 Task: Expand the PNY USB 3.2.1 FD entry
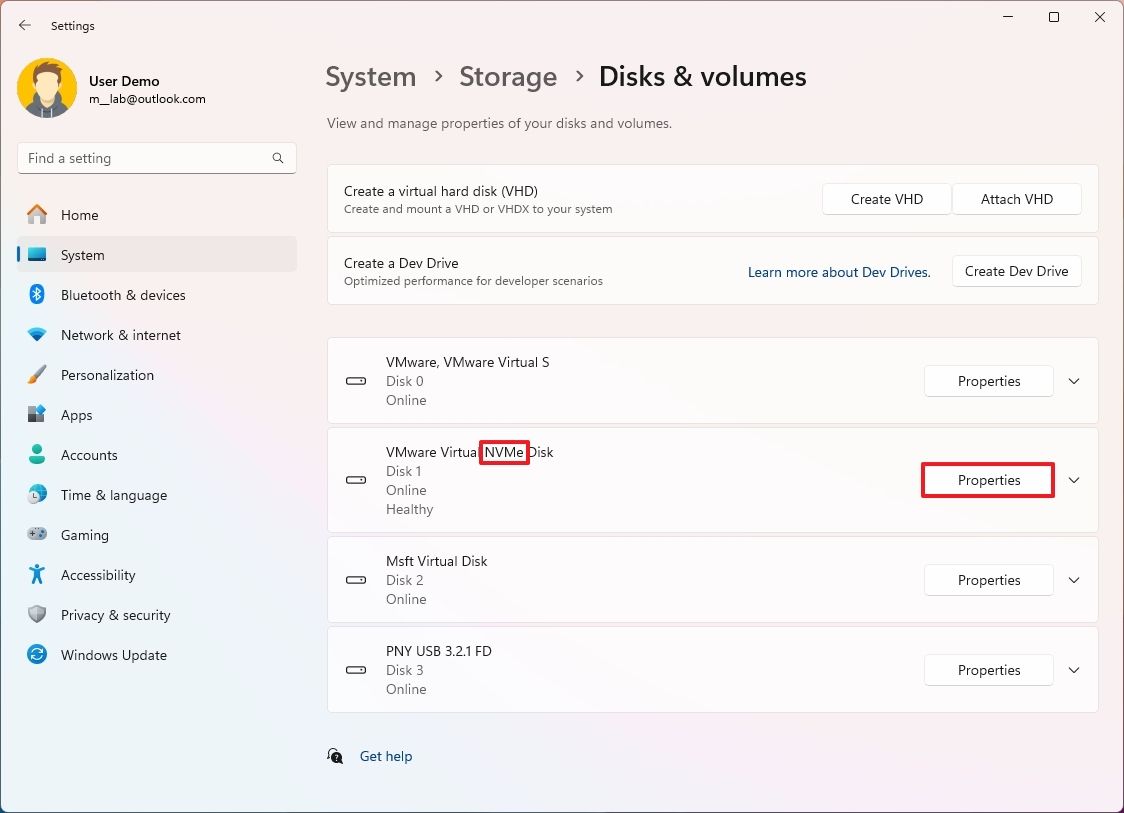[1074, 670]
